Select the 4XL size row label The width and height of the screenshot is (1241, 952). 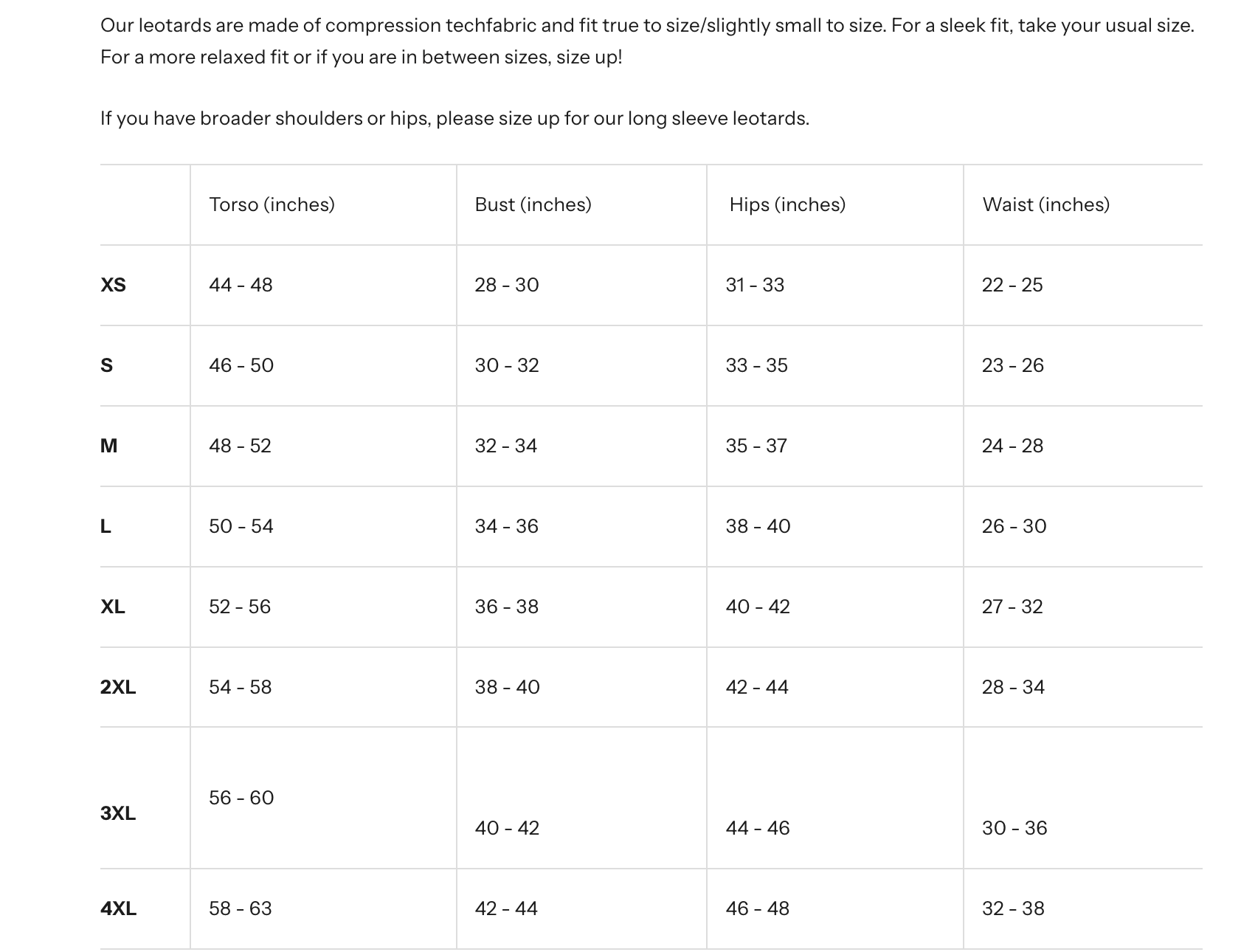[x=118, y=908]
